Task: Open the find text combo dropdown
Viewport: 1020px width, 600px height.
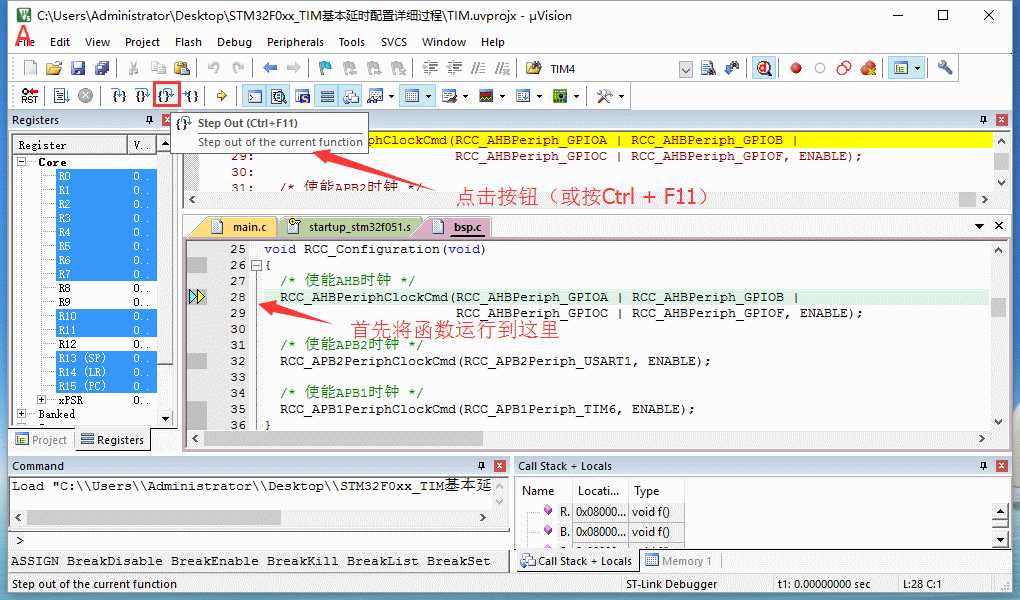Action: pos(686,69)
